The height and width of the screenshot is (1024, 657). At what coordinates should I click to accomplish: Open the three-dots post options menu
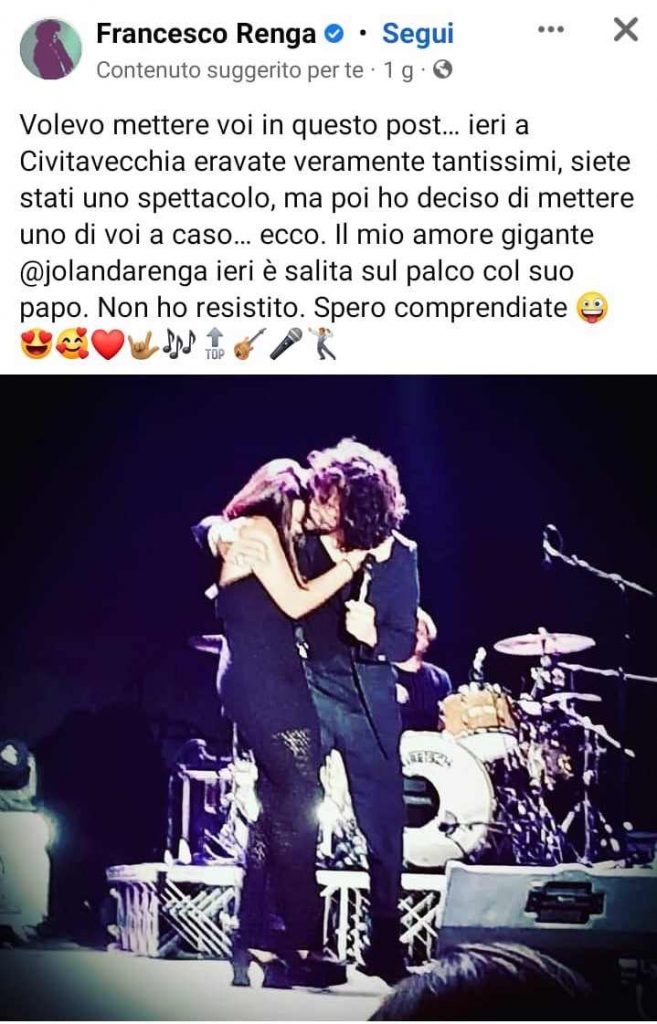coord(551,29)
